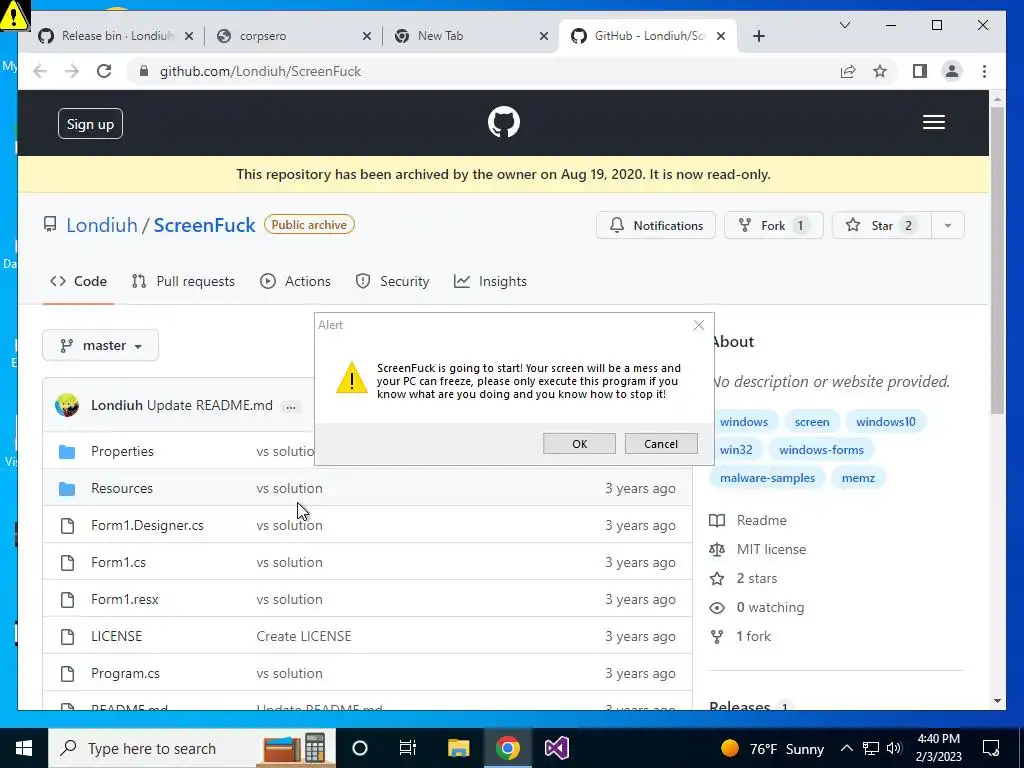
Task: Show hidden tray icons chevron
Action: pos(846,748)
